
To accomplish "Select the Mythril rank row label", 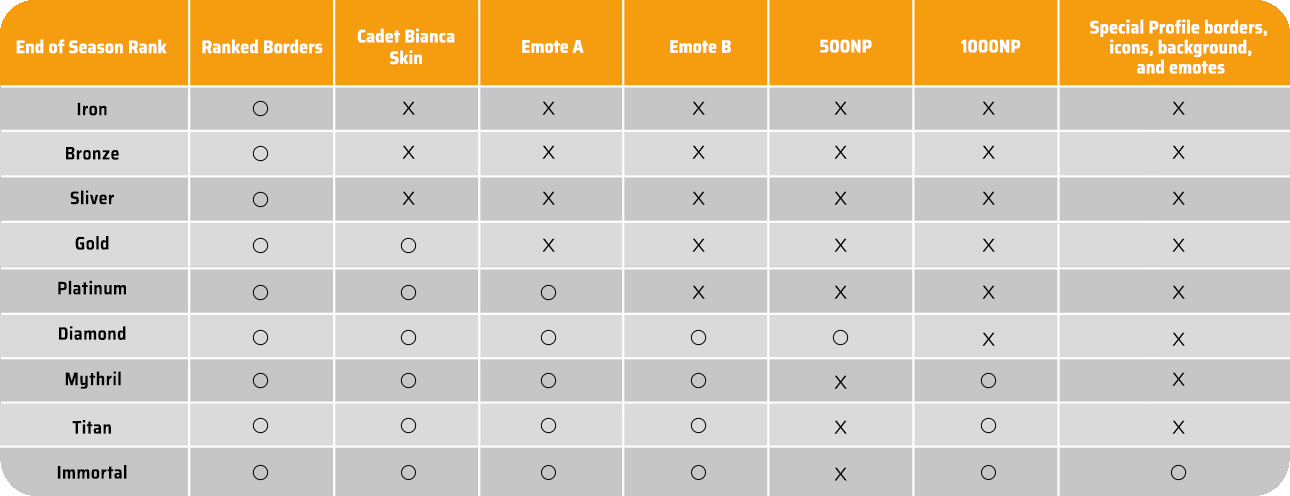I will (92, 381).
